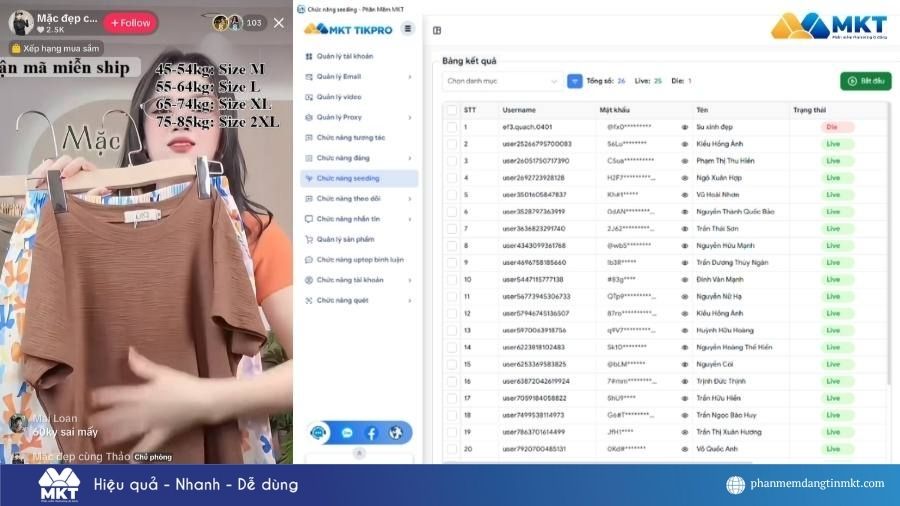Click the Quản lý sản phẩm cart icon

[309, 239]
